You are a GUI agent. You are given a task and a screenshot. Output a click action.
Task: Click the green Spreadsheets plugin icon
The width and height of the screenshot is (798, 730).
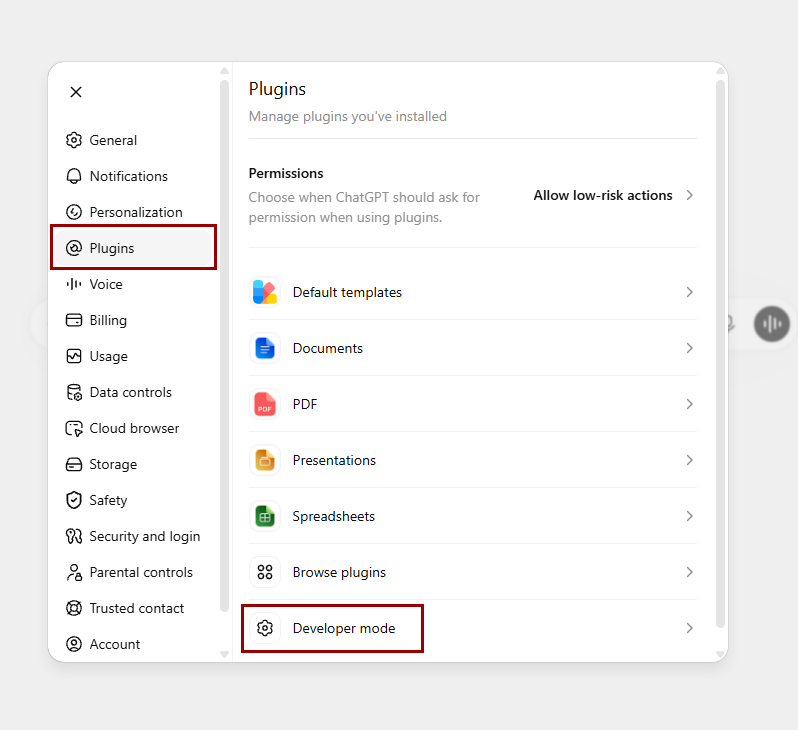tap(265, 516)
